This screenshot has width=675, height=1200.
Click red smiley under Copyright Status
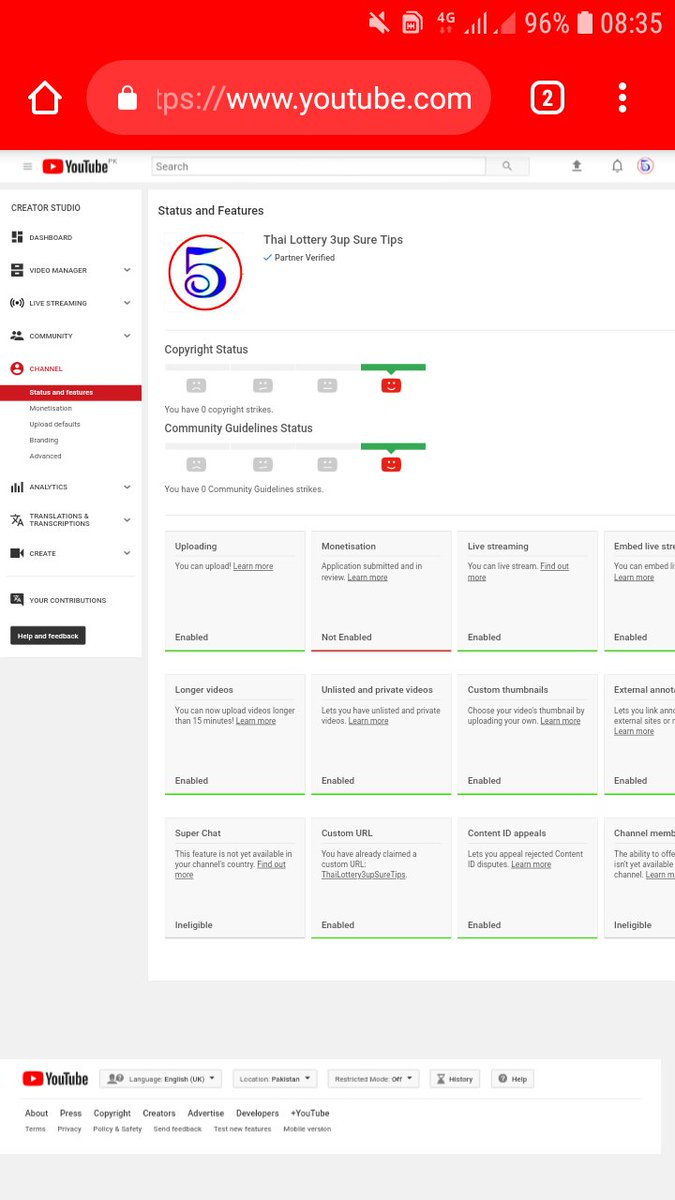tap(391, 385)
